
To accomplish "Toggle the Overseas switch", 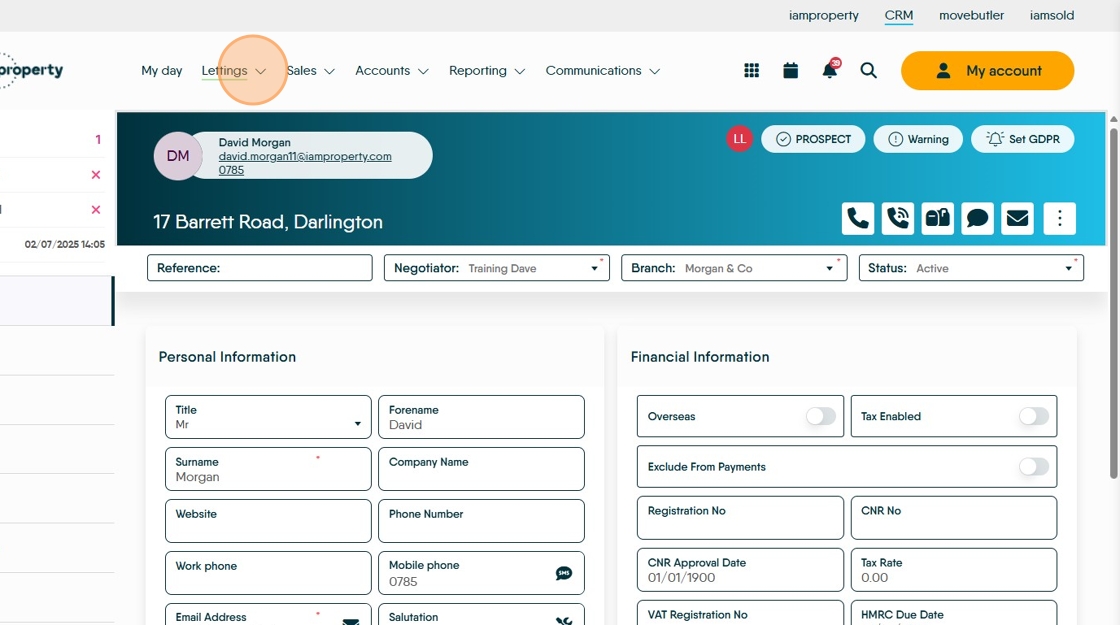I will pos(821,416).
